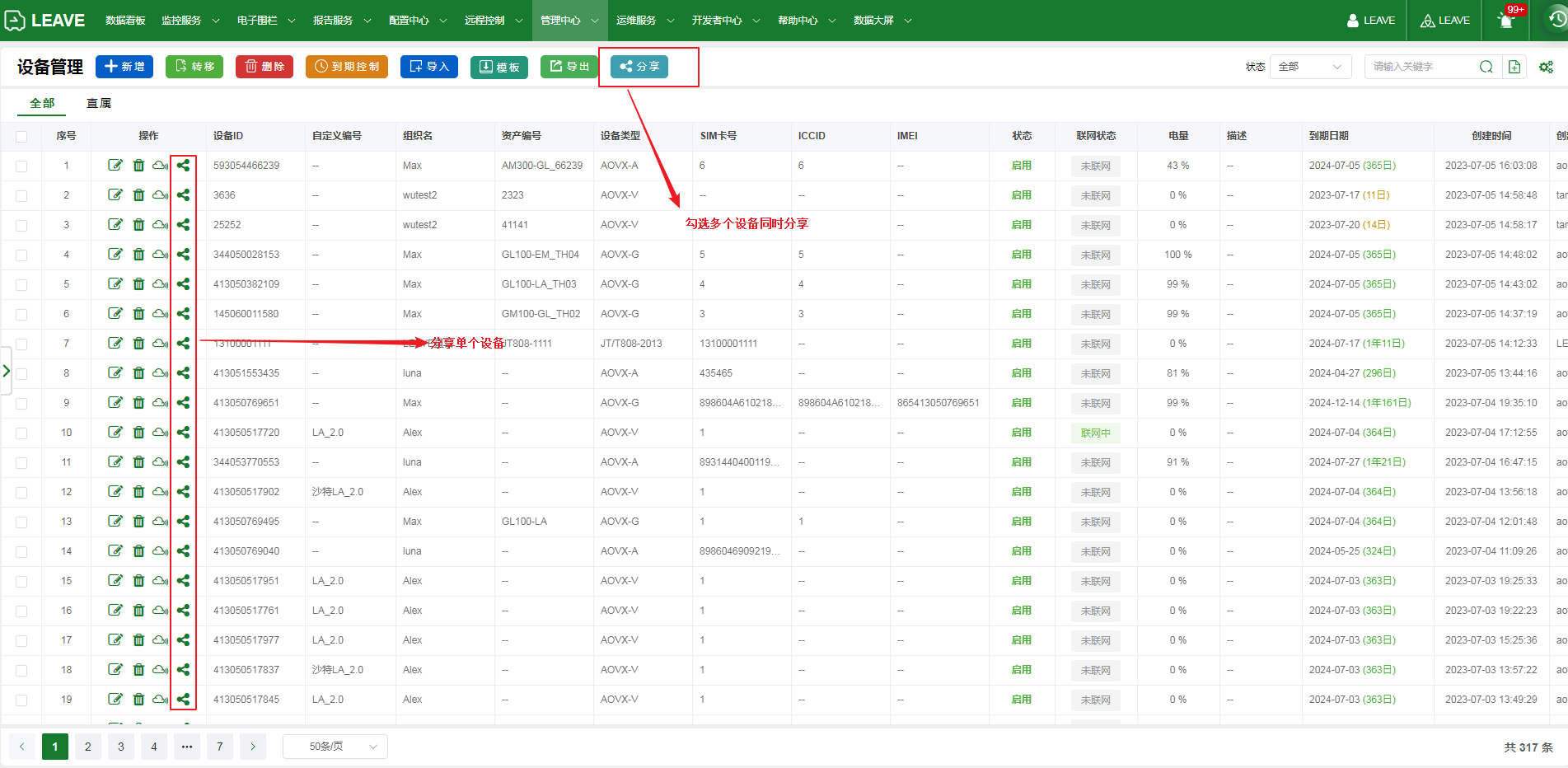
Task: Check the checkbox for row 2
Action: click(21, 196)
